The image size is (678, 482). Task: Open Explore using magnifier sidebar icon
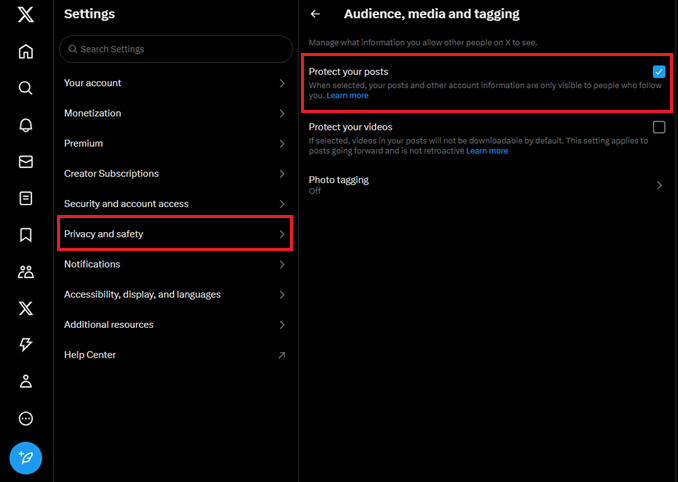pos(26,88)
